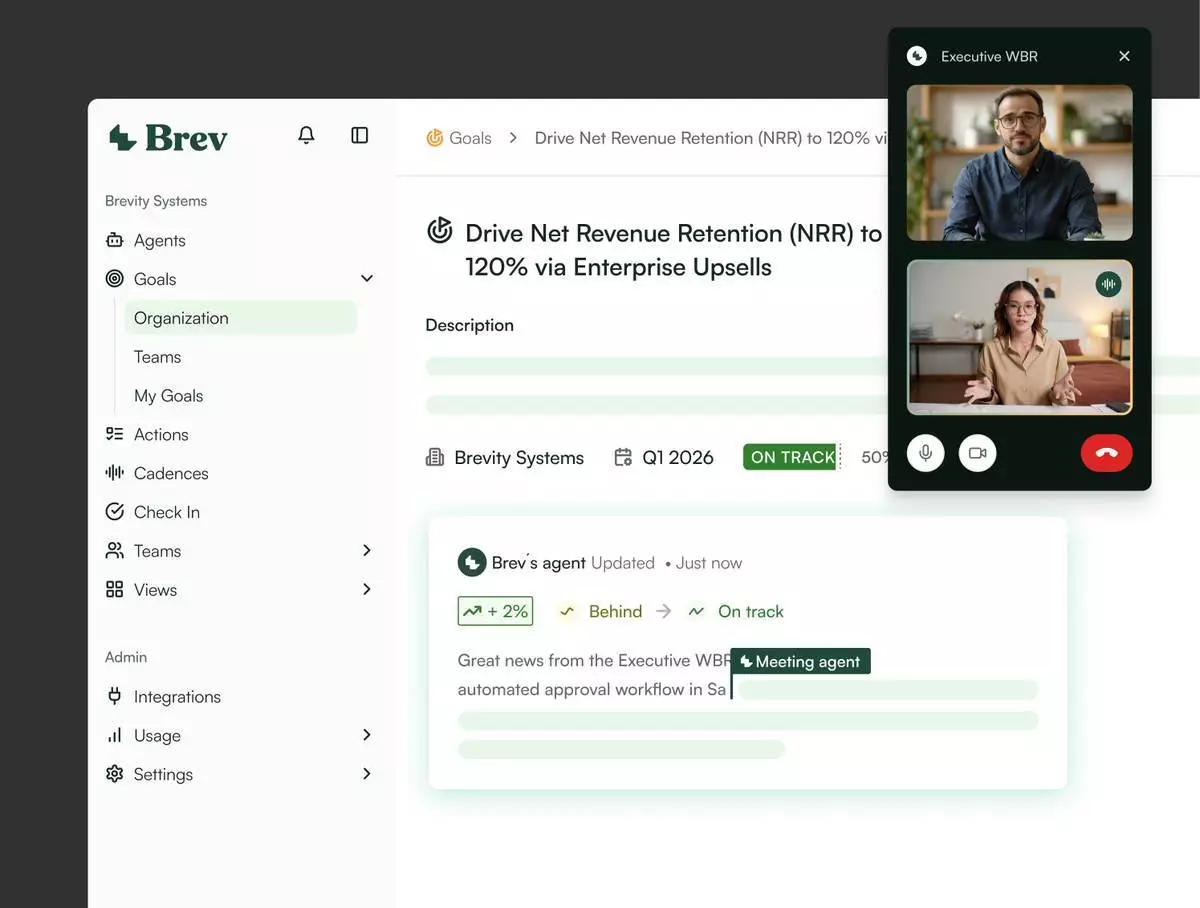Click the ON TRACK status badge

[x=791, y=457]
